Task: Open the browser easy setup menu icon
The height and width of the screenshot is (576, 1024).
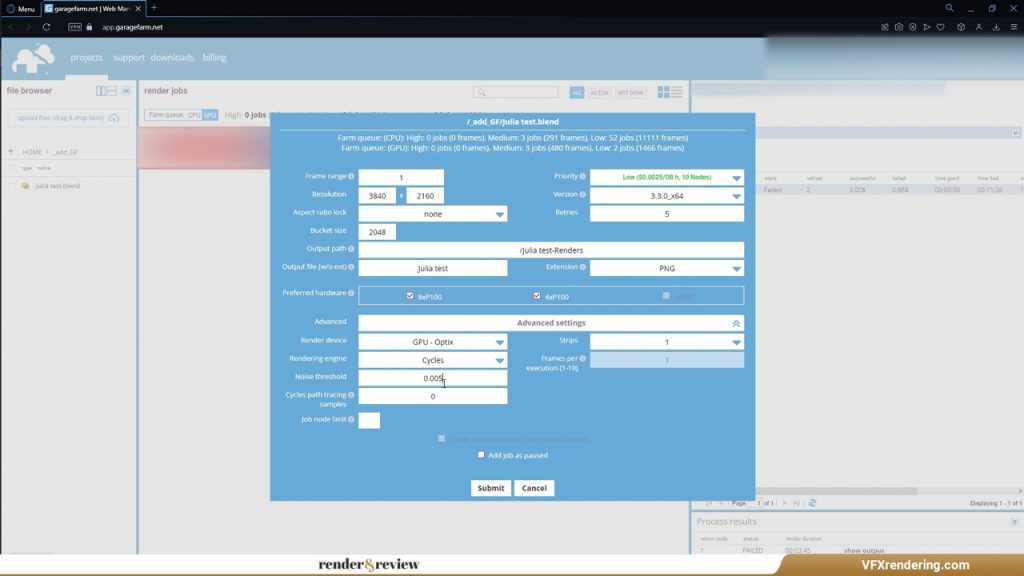Action: point(1014,27)
